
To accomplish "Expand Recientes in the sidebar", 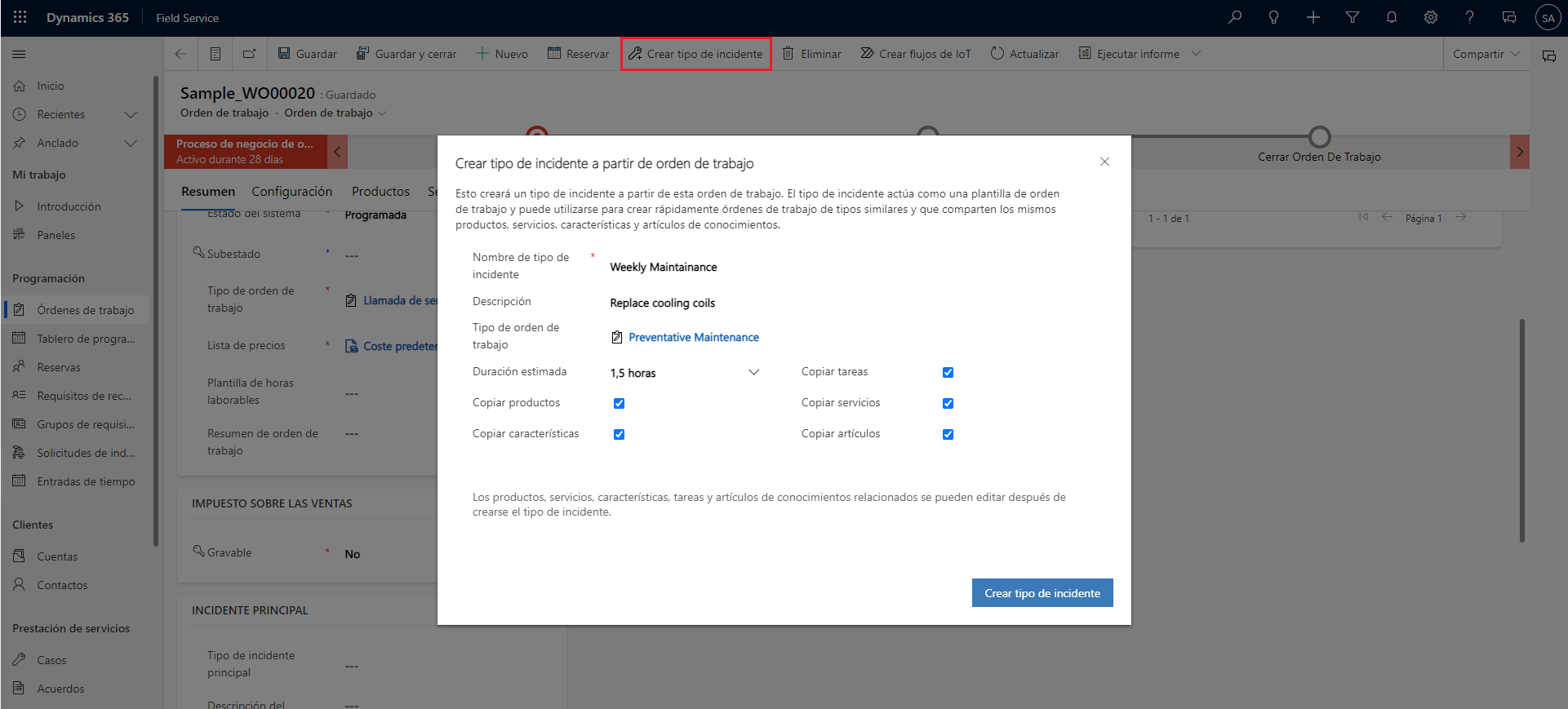I will 131,114.
